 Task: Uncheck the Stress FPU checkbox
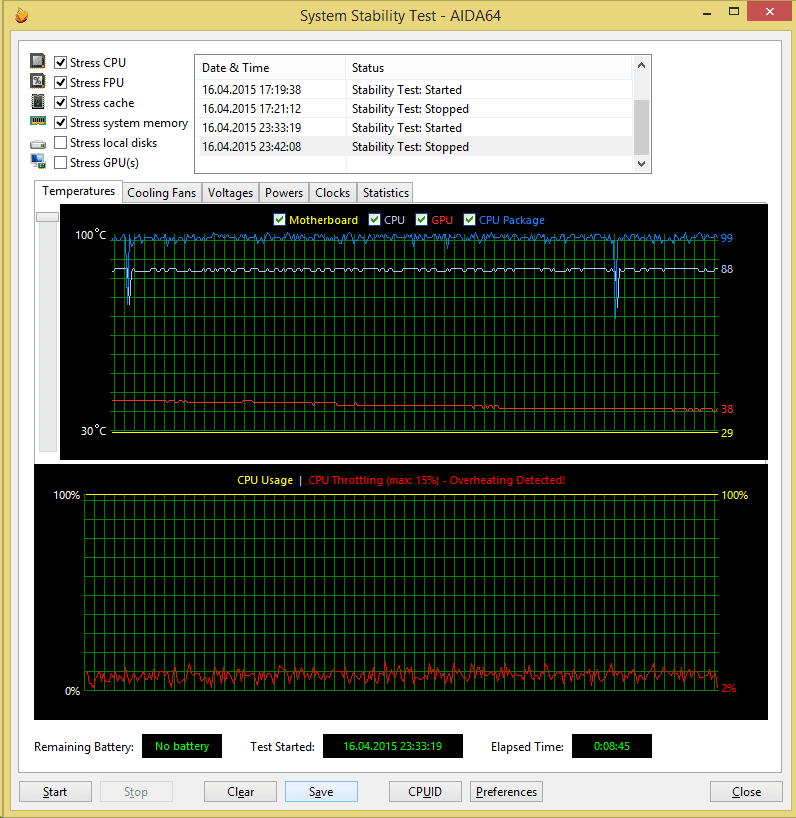[61, 82]
